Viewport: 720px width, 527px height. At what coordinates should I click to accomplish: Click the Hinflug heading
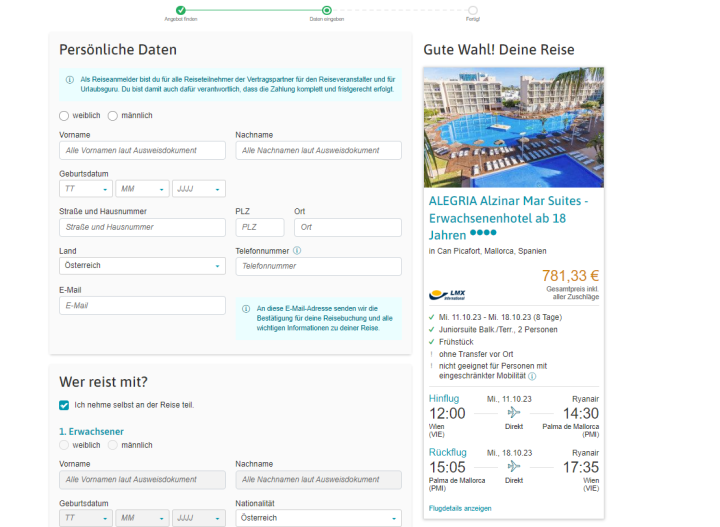[444, 398]
